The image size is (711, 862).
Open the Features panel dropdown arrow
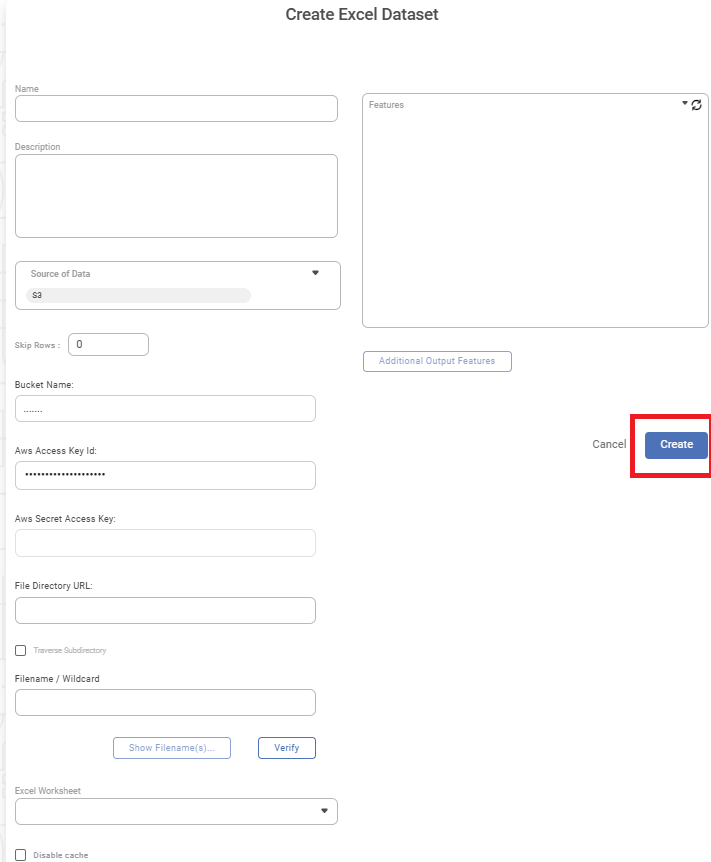685,103
